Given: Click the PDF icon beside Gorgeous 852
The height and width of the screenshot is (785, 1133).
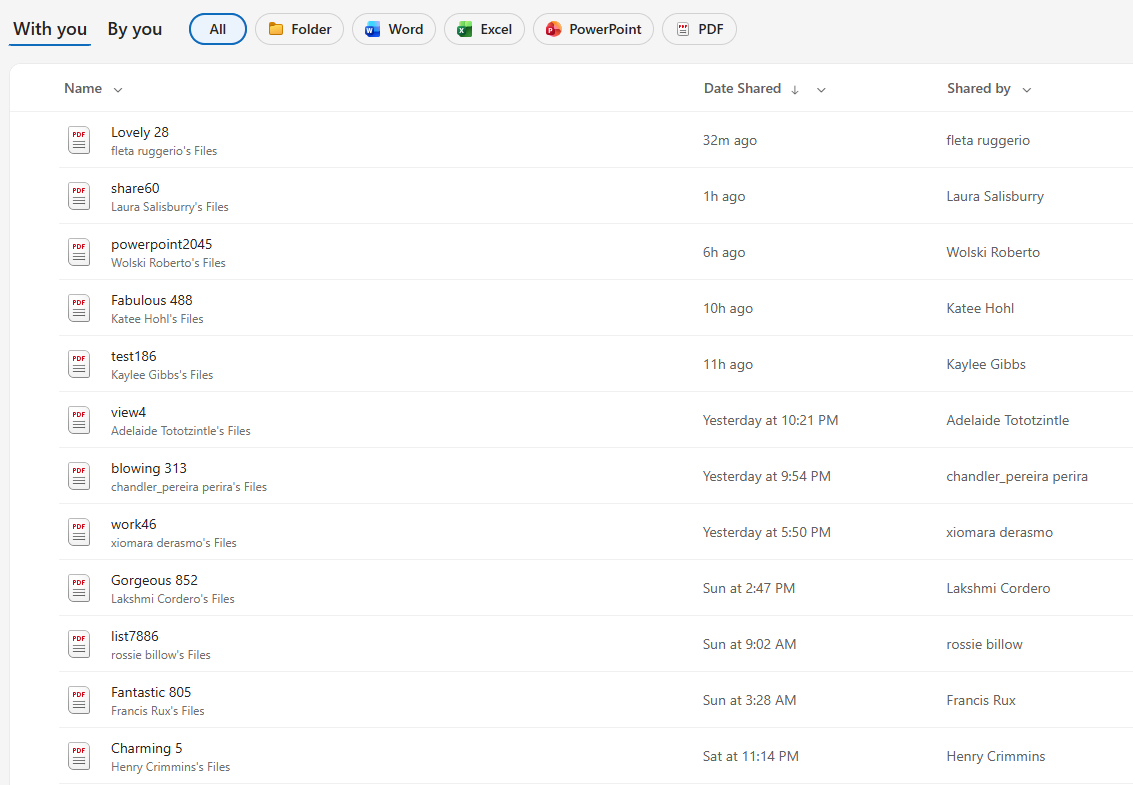Looking at the screenshot, I should pos(79,588).
